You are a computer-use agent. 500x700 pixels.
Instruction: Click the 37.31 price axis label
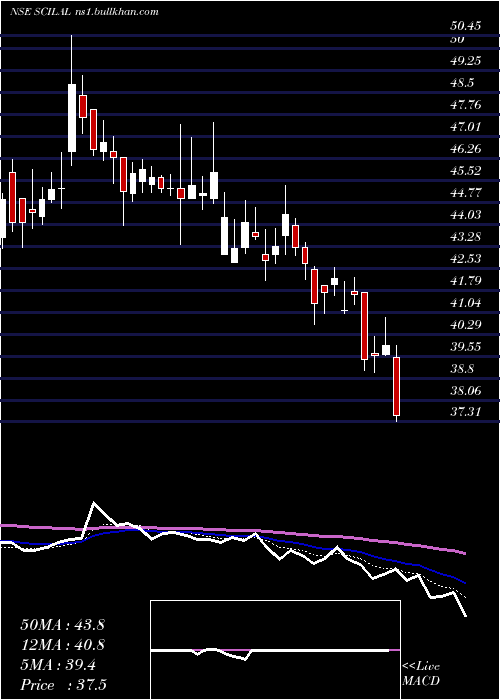(466, 412)
